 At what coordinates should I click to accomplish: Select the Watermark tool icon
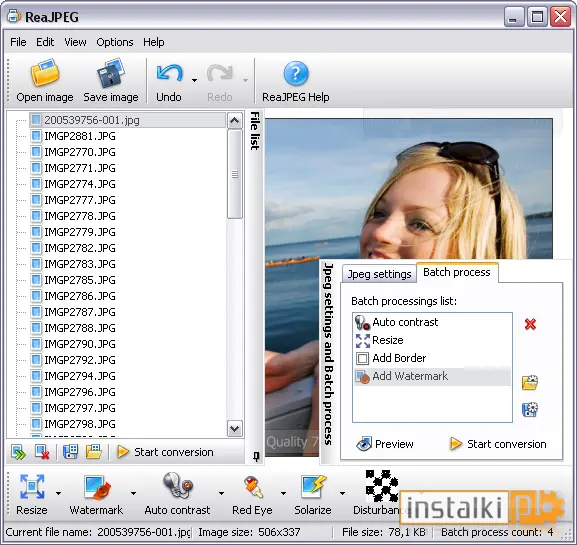click(97, 487)
